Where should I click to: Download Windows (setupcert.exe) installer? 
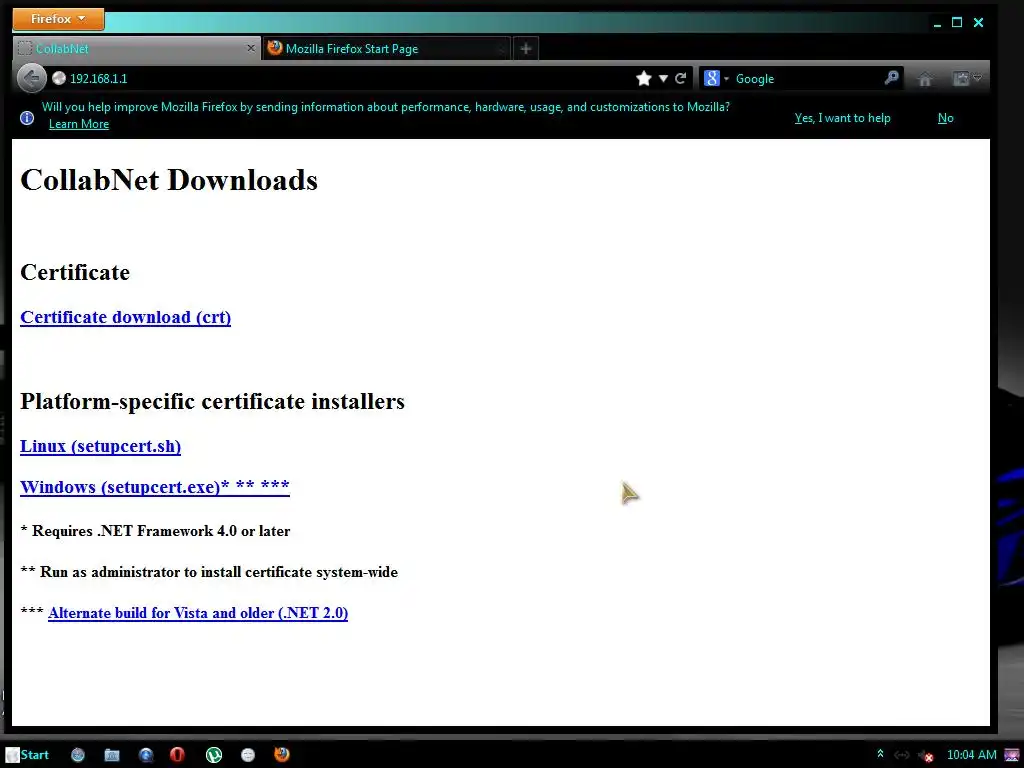[155, 487]
